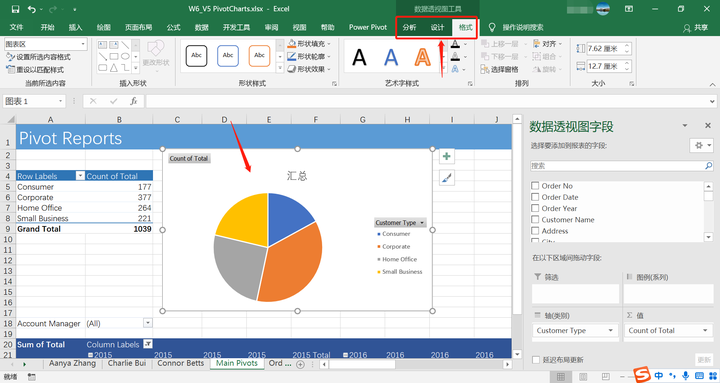Viewport: 720px width, 383px height.
Task: Open 形状轮廓 shape outline
Action: click(309, 56)
